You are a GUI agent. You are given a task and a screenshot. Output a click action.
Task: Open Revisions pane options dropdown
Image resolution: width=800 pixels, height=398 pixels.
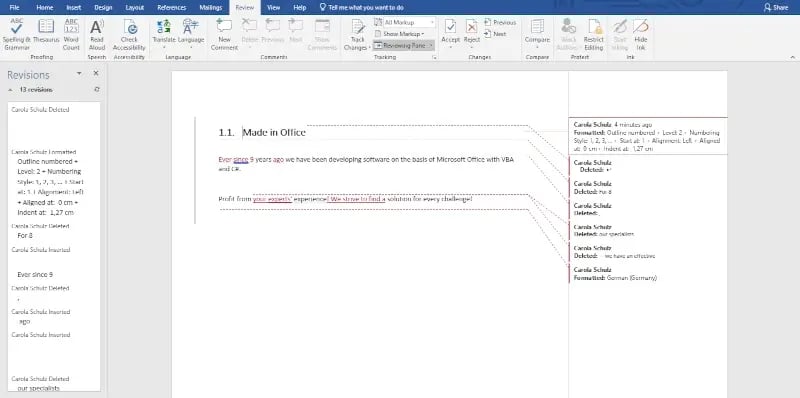coord(79,73)
